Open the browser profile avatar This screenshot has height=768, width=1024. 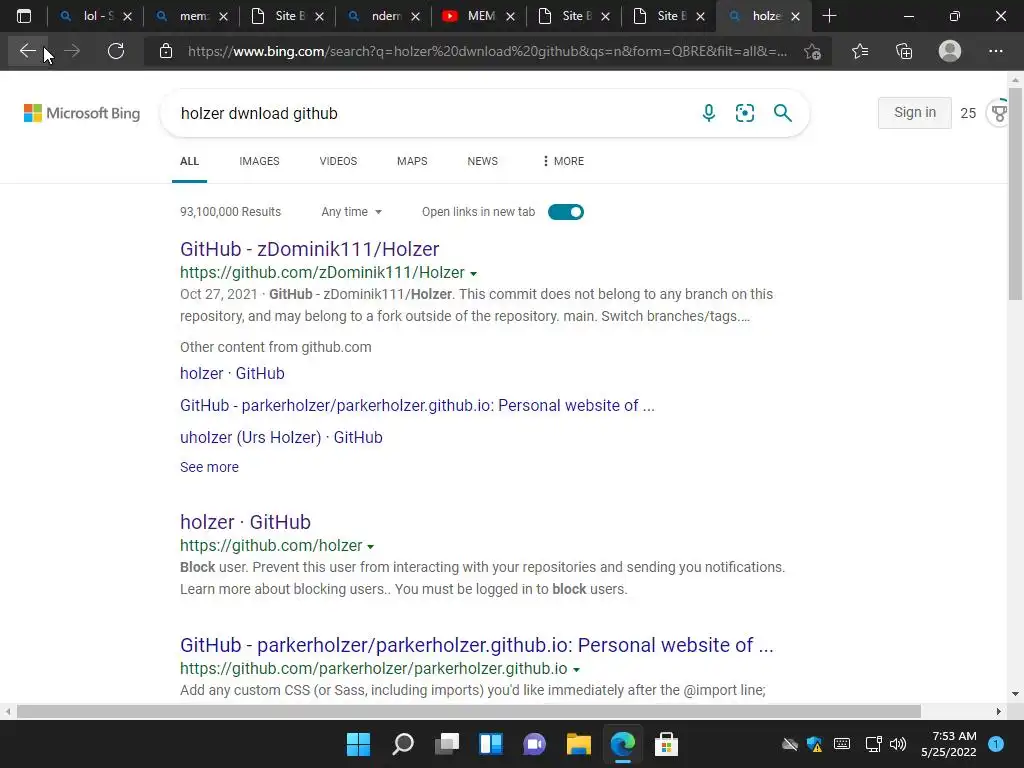click(x=950, y=51)
